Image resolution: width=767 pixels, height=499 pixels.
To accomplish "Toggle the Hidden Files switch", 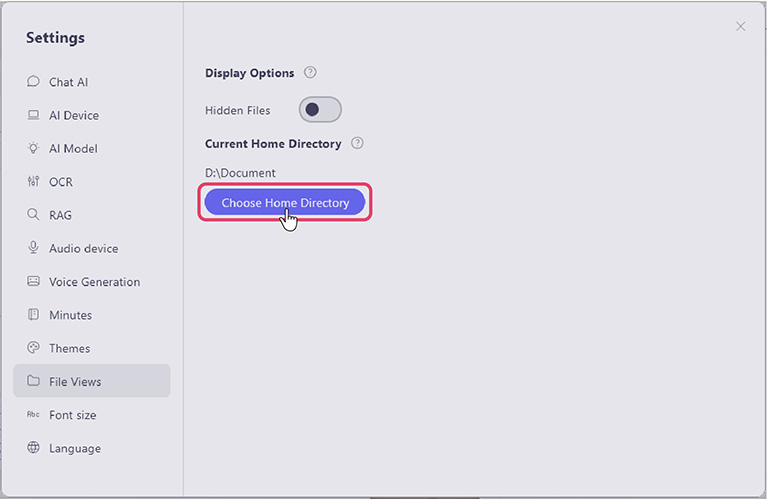I will click(320, 110).
